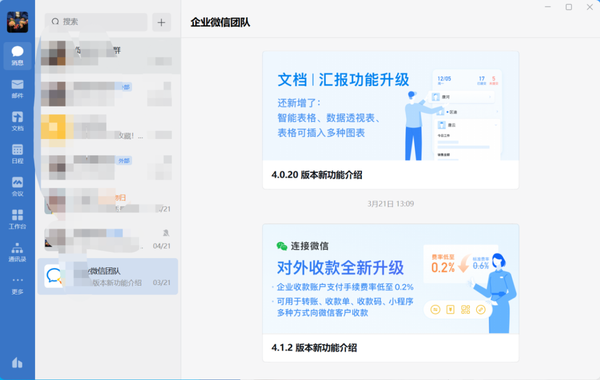Click the enterprise building icon at sidebar bottom

click(x=17, y=362)
